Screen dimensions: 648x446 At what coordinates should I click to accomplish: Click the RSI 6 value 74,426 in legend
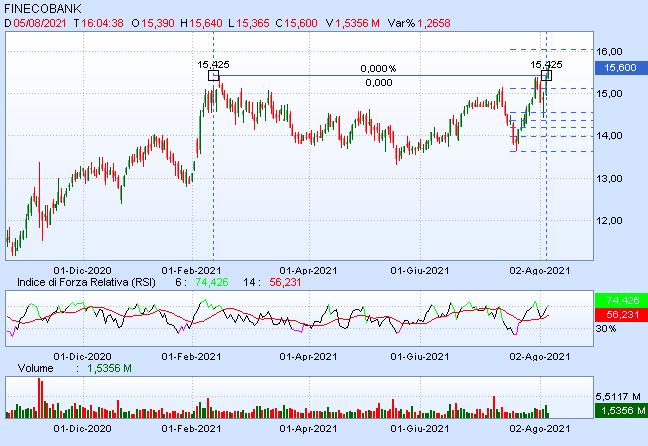tap(212, 282)
